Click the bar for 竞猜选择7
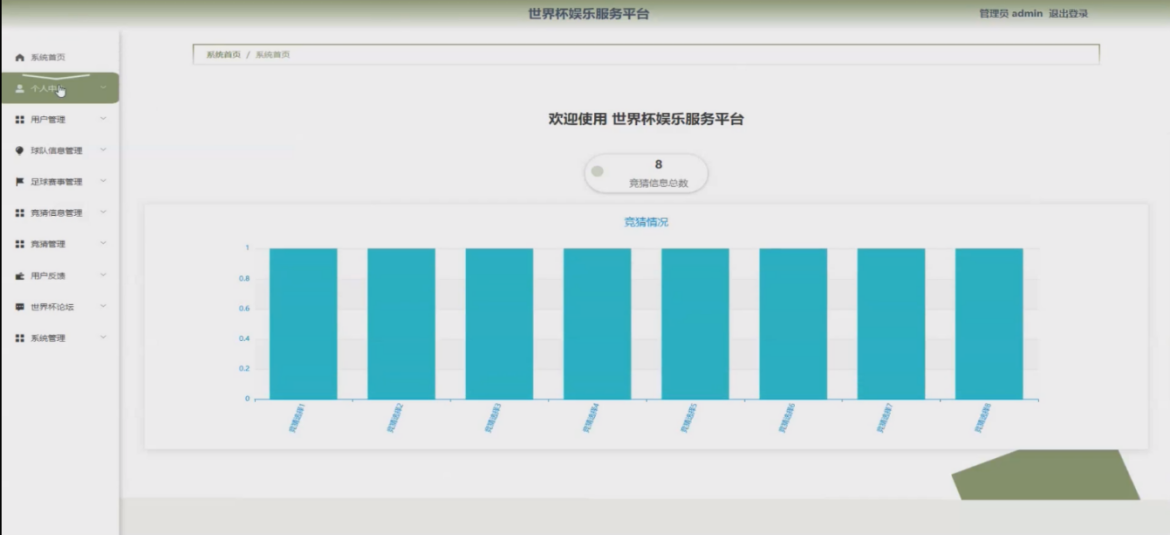 (x=891, y=324)
